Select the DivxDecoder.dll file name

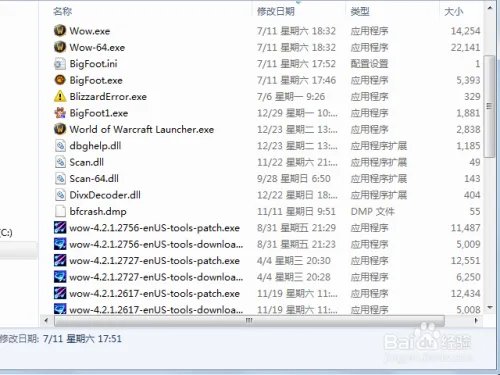click(105, 195)
